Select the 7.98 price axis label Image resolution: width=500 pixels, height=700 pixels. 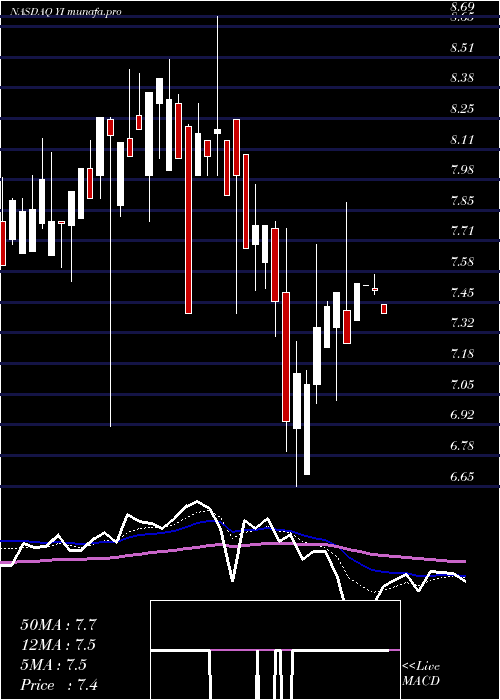[x=462, y=170]
